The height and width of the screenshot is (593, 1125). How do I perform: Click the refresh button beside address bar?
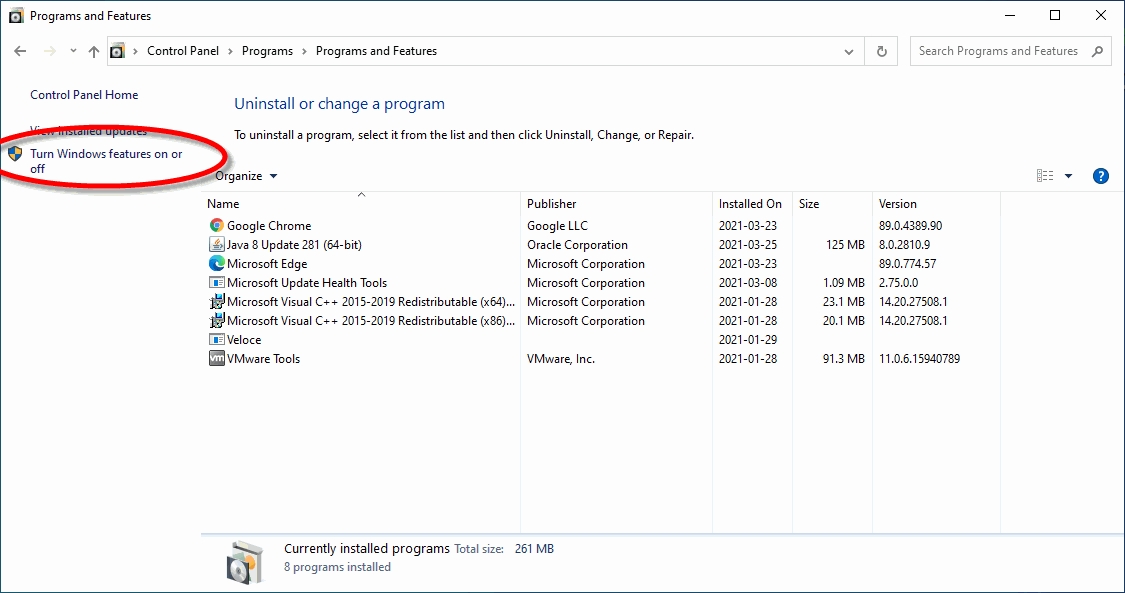[881, 51]
